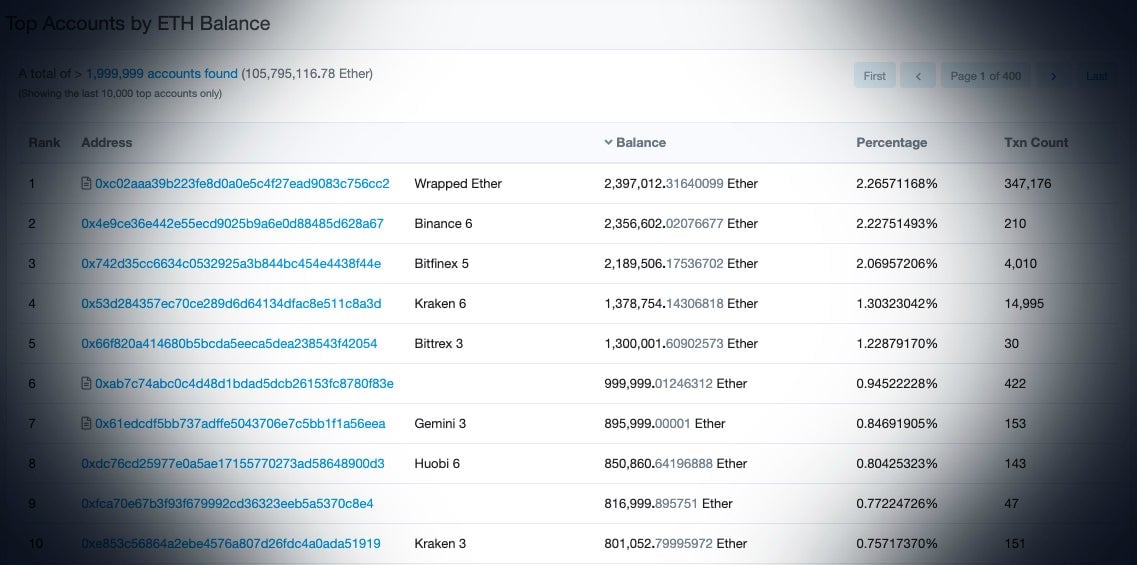Click balance 2,189,506.17536702 Ether
This screenshot has width=1137, height=565.
coord(681,263)
